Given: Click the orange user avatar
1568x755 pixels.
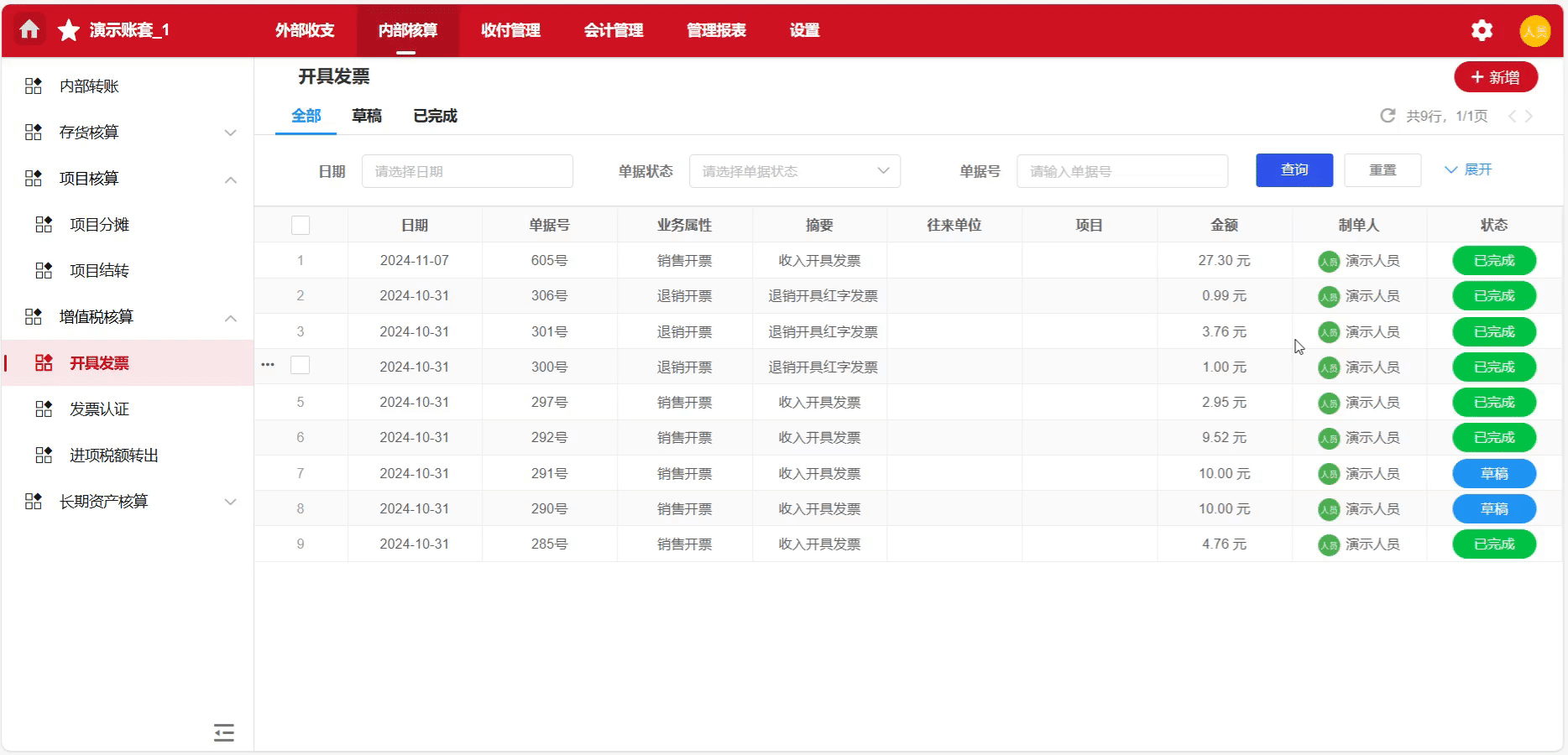Looking at the screenshot, I should (1534, 31).
